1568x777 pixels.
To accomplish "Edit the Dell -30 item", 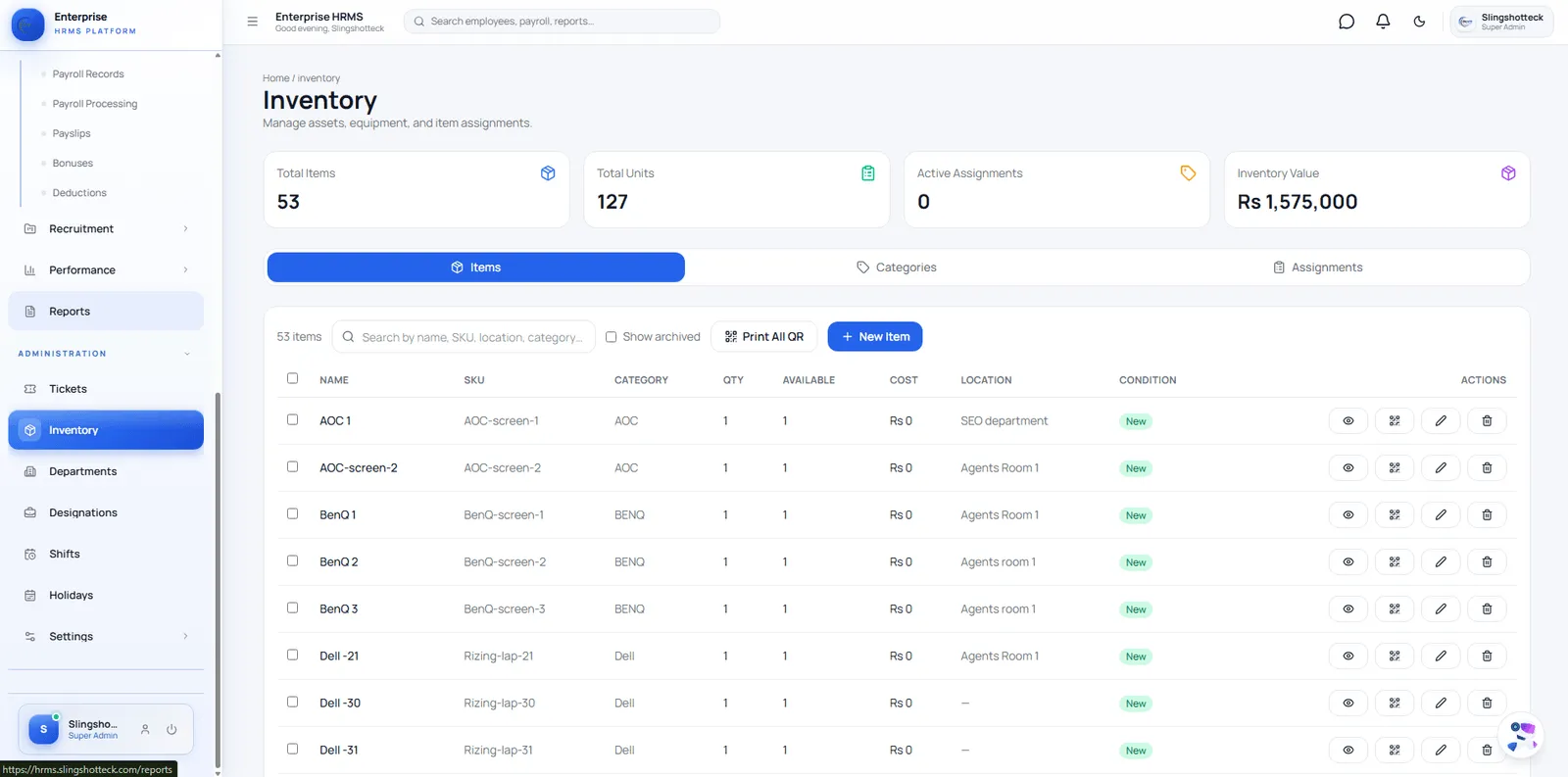I will point(1441,704).
